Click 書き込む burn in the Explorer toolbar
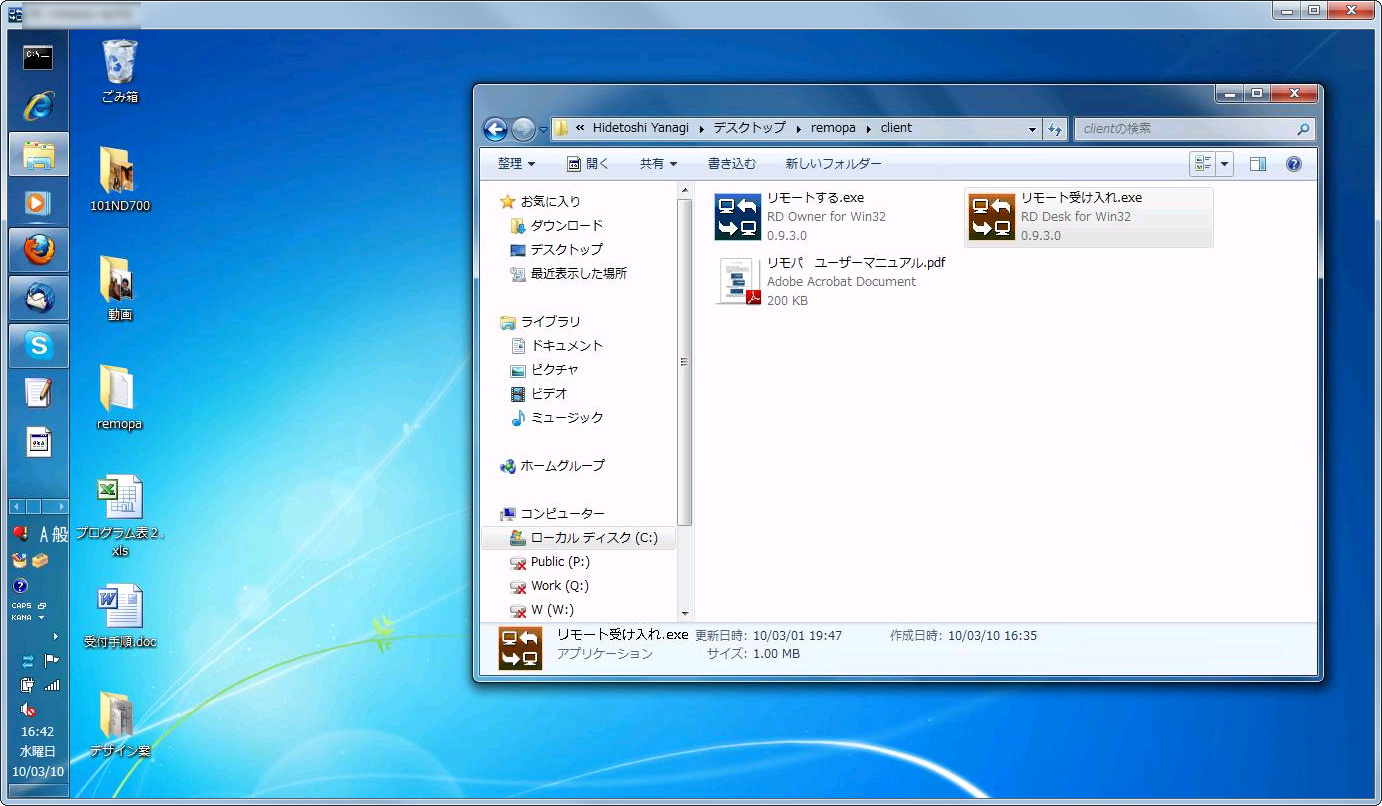 click(x=732, y=164)
